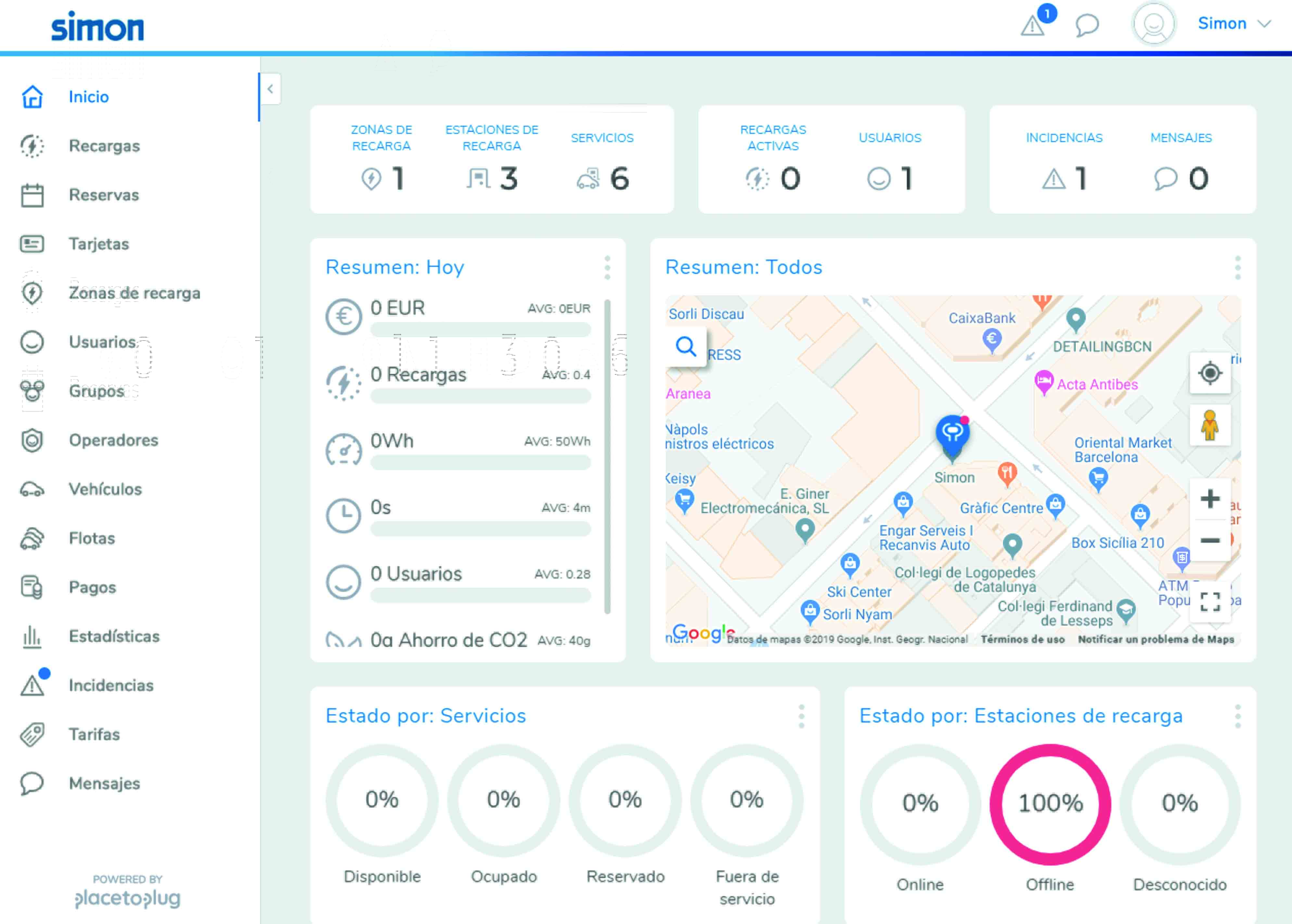The height and width of the screenshot is (924, 1292).
Task: Collapse the sidebar with the chevron handle
Action: tap(270, 89)
